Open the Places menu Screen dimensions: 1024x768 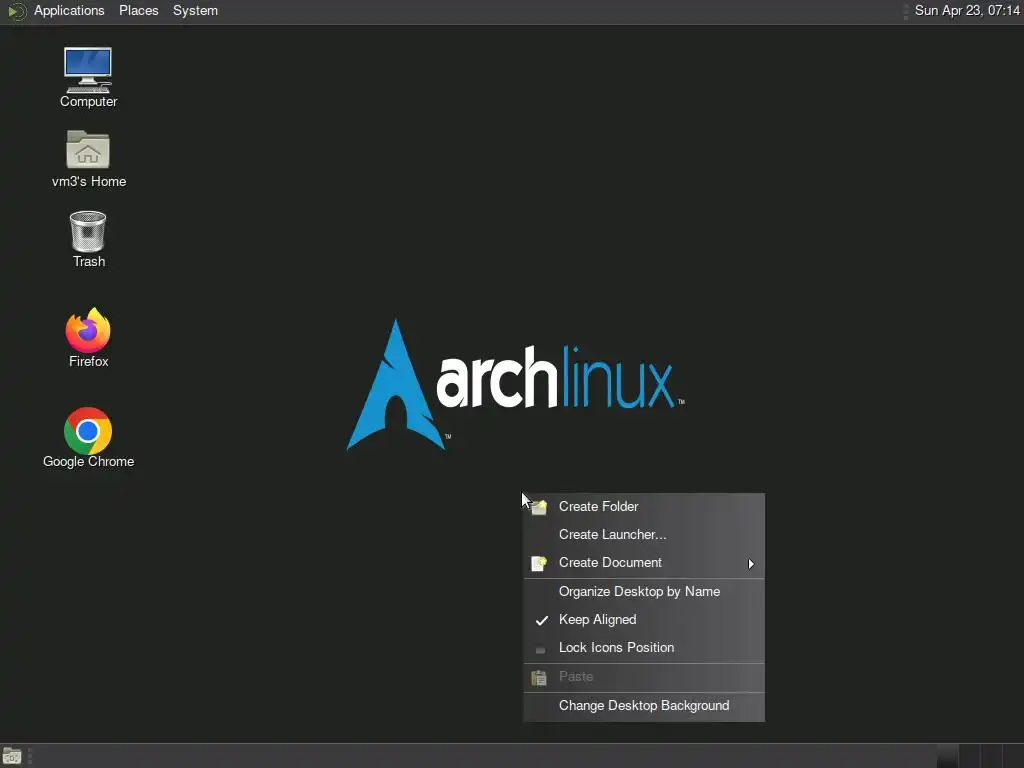[138, 10]
